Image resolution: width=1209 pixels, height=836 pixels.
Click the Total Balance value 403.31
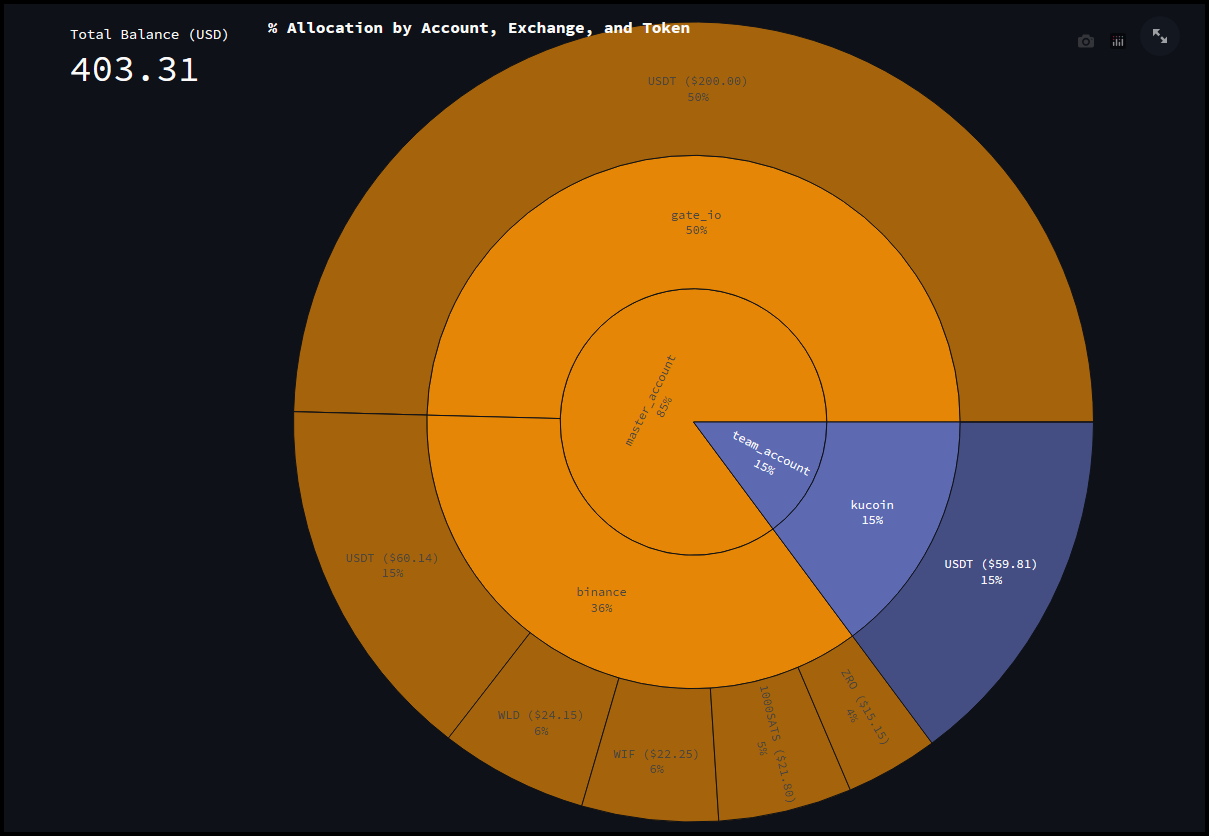coord(134,69)
